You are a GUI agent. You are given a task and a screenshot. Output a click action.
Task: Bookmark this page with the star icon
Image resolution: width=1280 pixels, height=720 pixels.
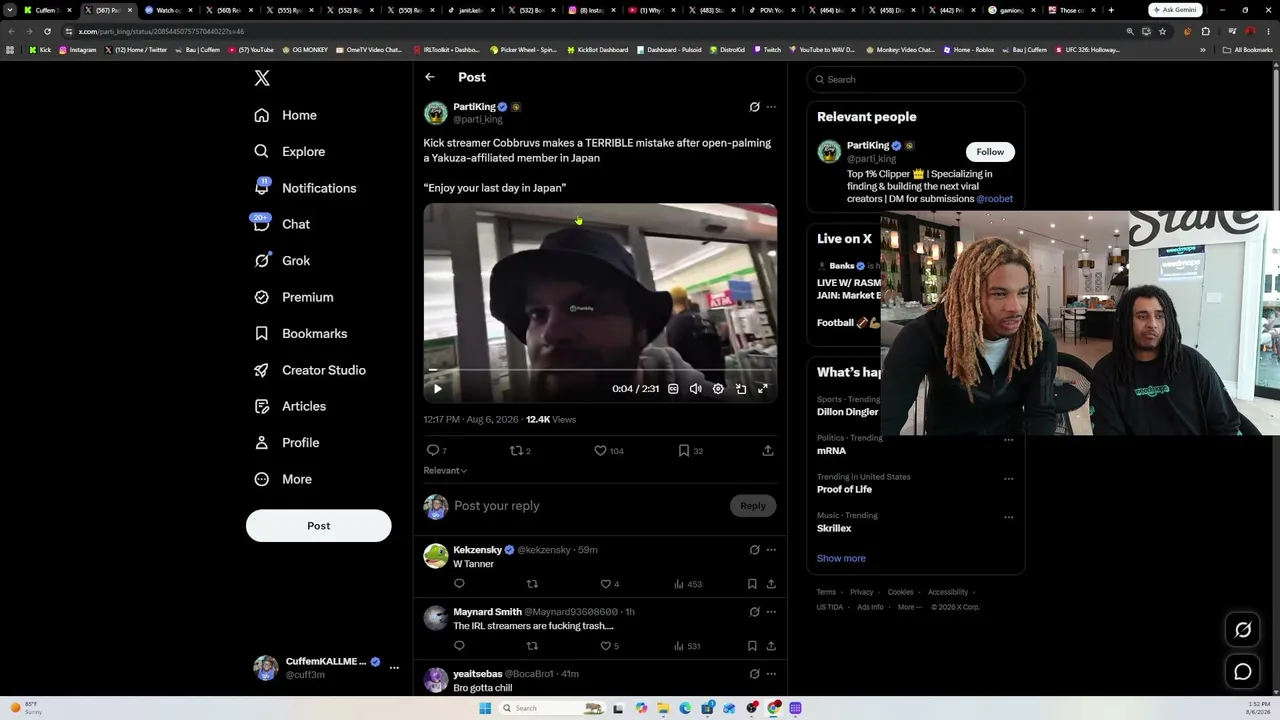[1162, 31]
